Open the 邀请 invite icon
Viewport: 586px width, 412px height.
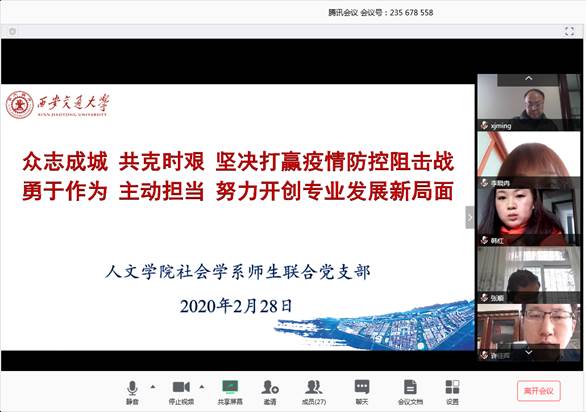(x=270, y=392)
